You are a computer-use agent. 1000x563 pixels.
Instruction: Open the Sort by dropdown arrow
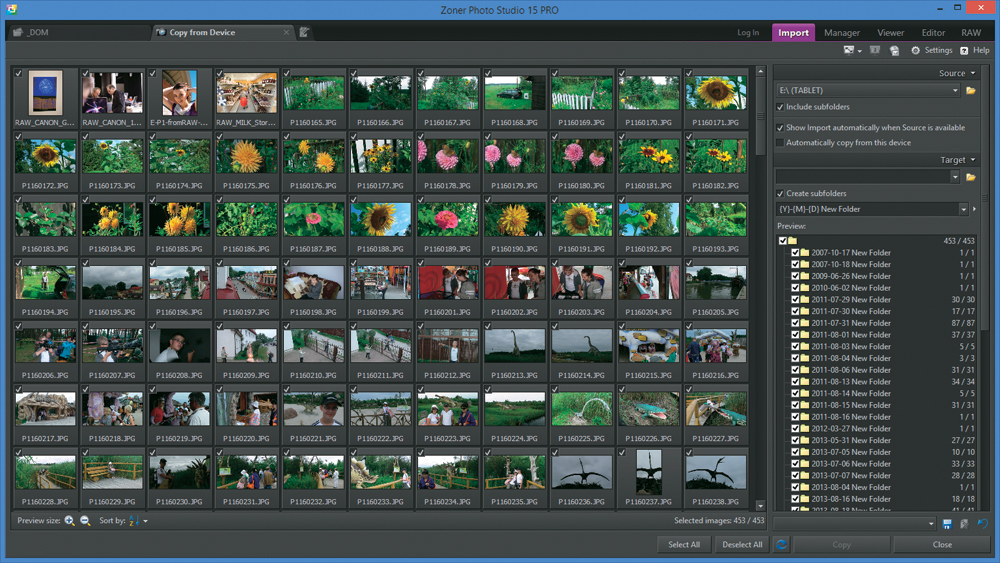click(x=145, y=521)
